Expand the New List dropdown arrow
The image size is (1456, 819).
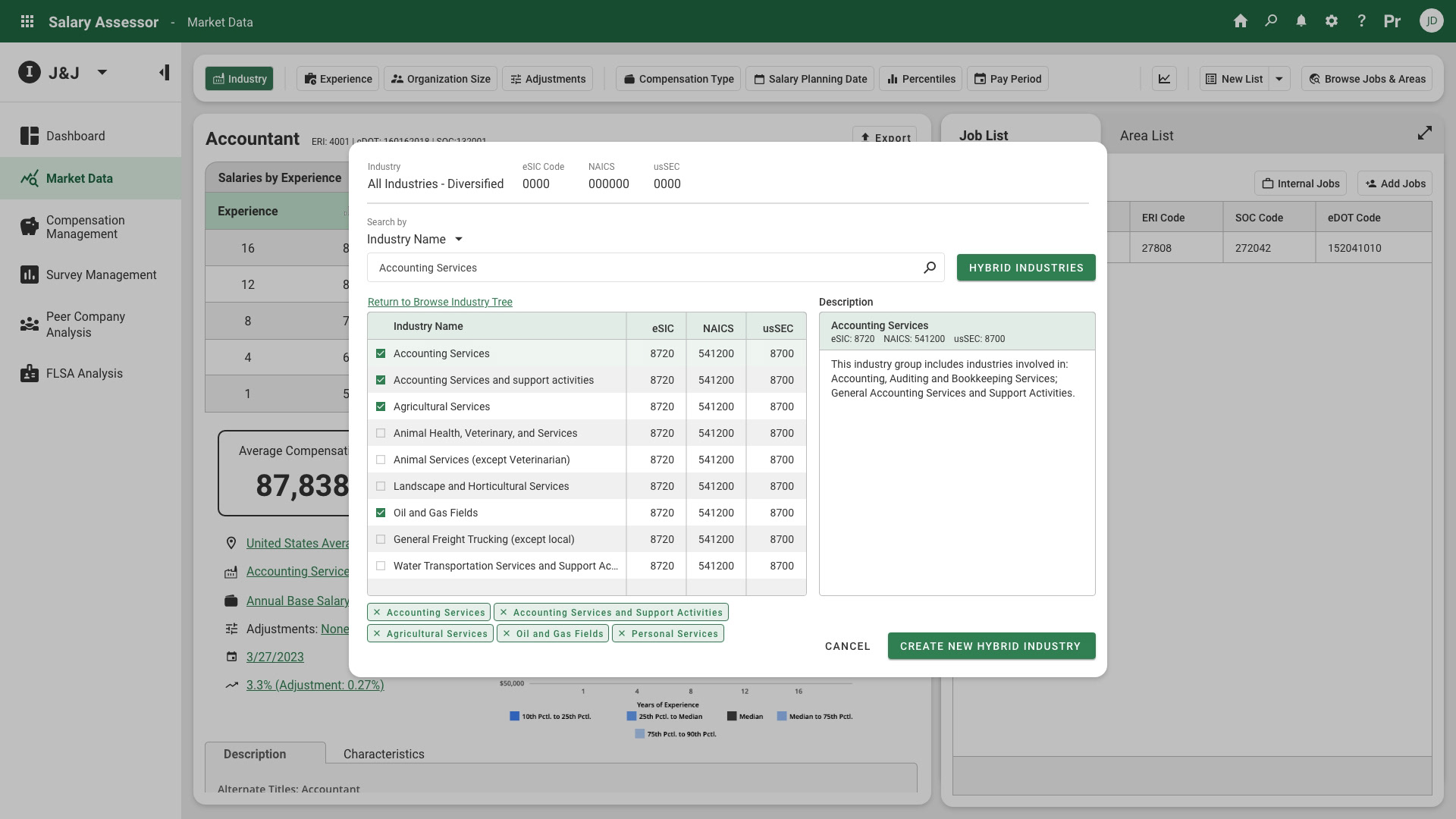1279,79
